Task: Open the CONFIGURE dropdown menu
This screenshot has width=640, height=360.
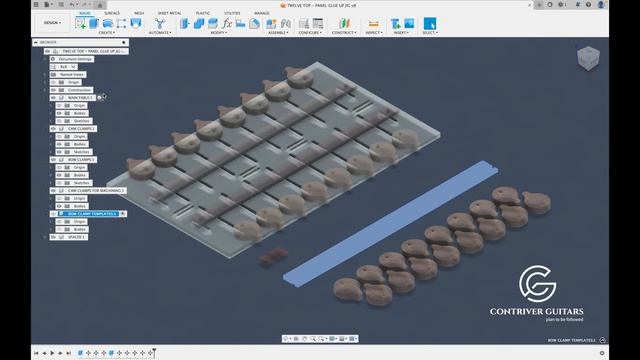Action: click(x=310, y=33)
